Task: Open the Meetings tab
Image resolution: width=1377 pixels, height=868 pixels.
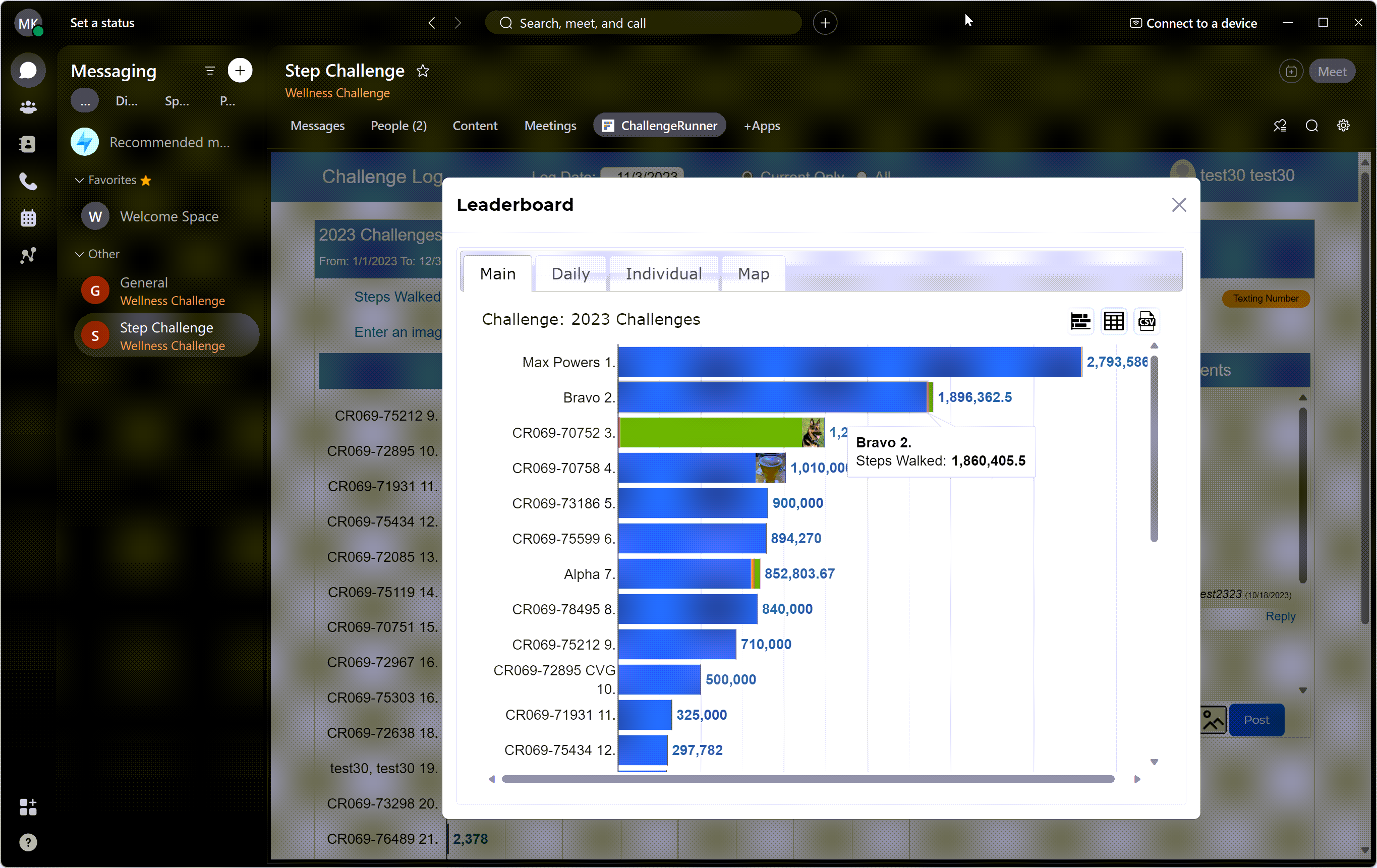Action: pos(550,126)
